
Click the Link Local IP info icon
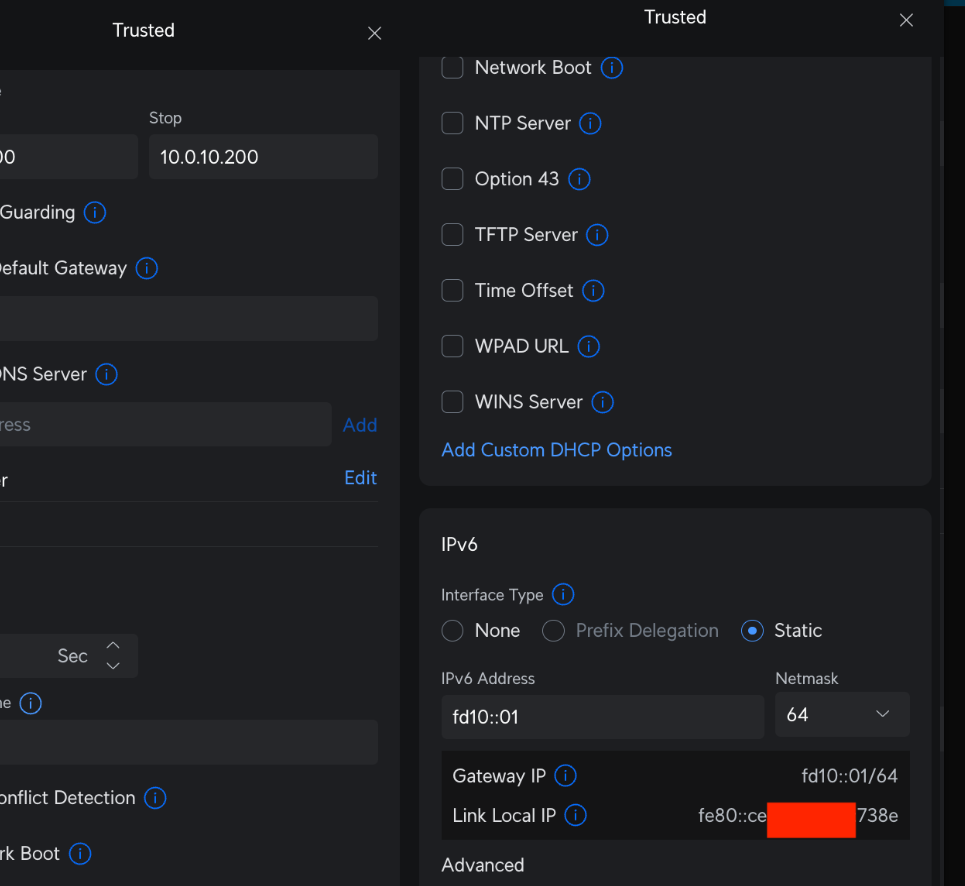point(575,815)
